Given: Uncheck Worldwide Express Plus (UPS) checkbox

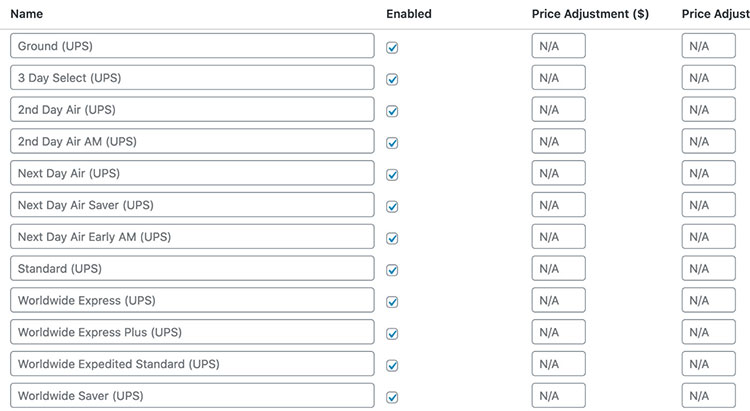Looking at the screenshot, I should pos(392,333).
